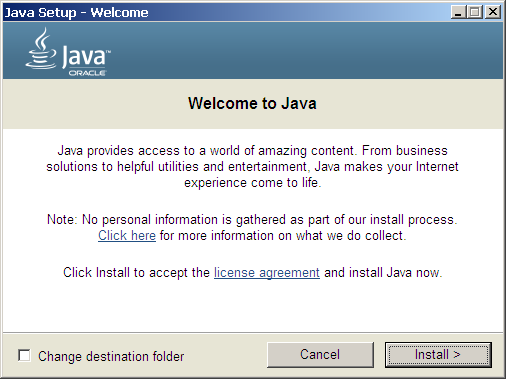Click the 'Java Setup - Welcome' title bar
506x379 pixels.
(x=227, y=12)
